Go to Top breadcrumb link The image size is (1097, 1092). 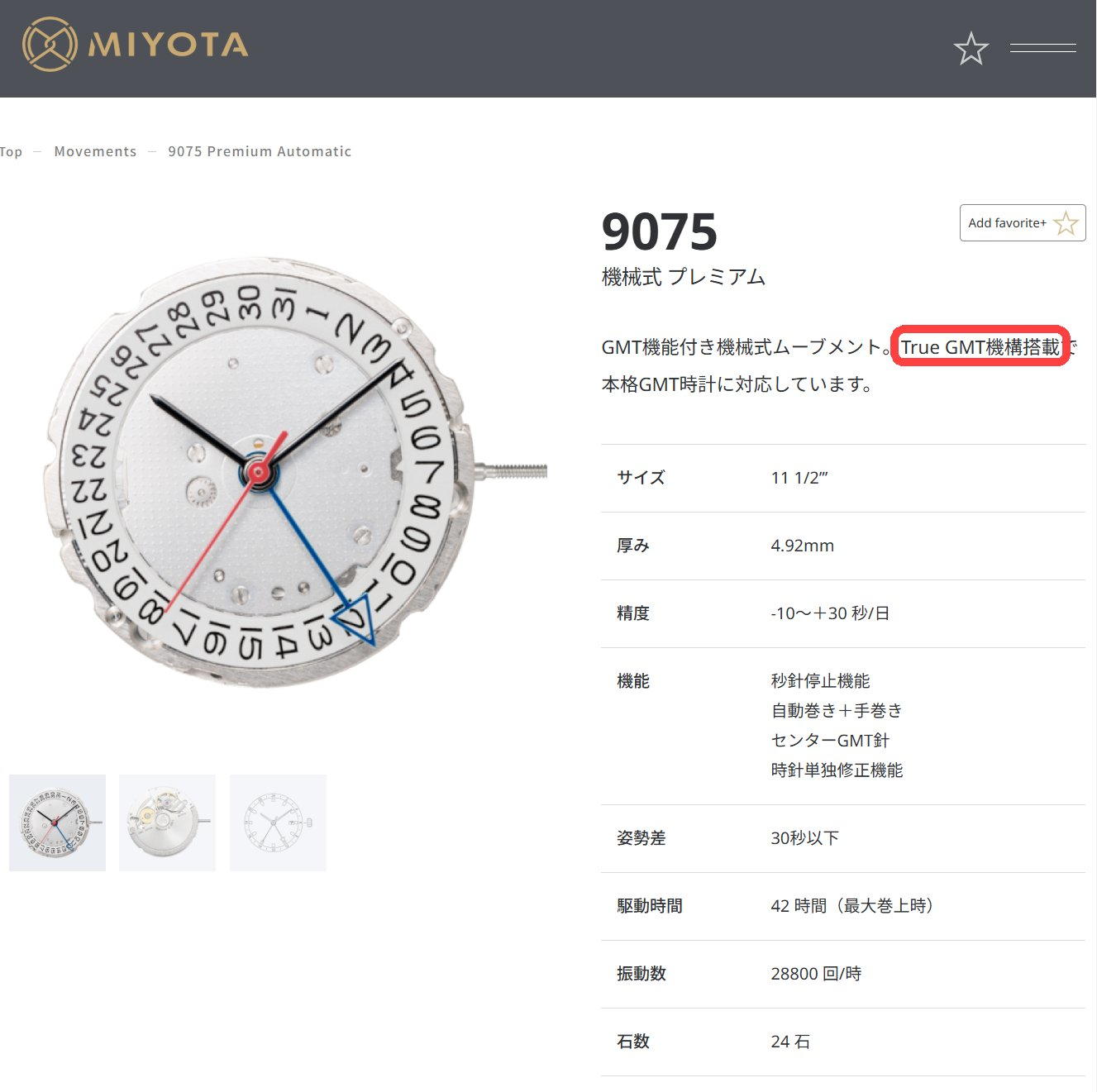click(11, 151)
